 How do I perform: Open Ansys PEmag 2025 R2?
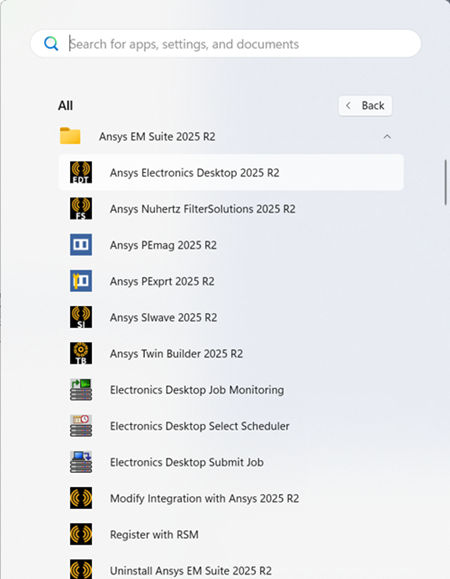point(231,245)
